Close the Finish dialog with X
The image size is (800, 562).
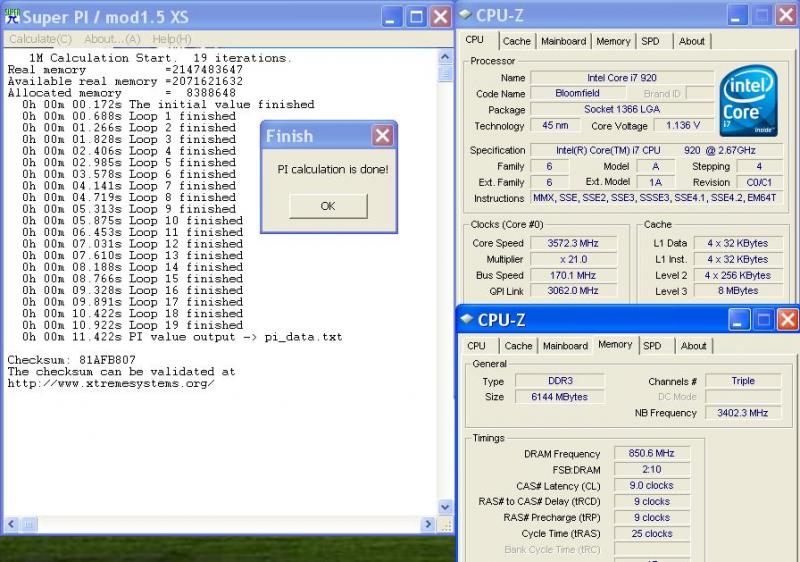(x=383, y=136)
